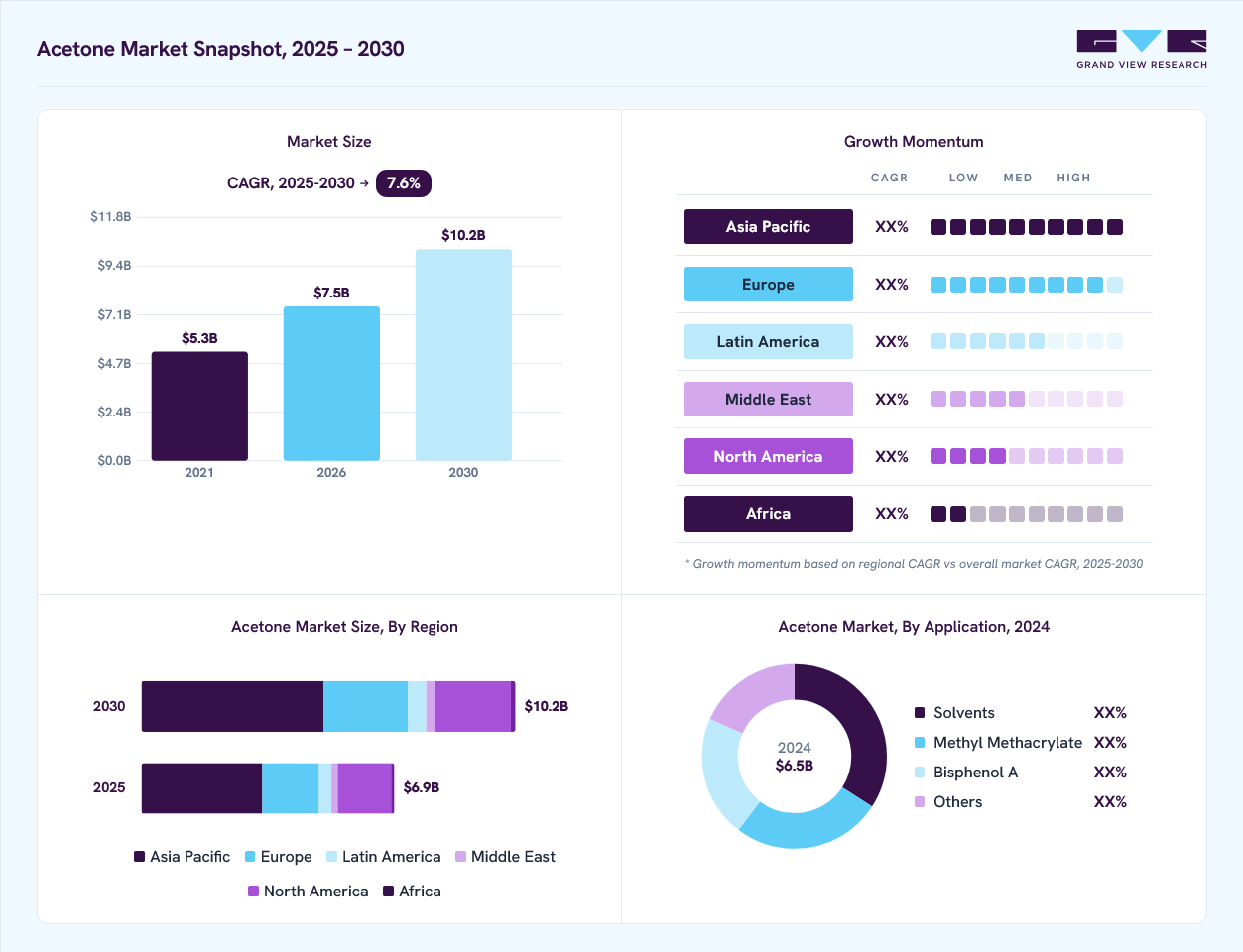Click the growth momentum footnote text
Viewport: 1243px width, 952px height.
click(x=914, y=564)
